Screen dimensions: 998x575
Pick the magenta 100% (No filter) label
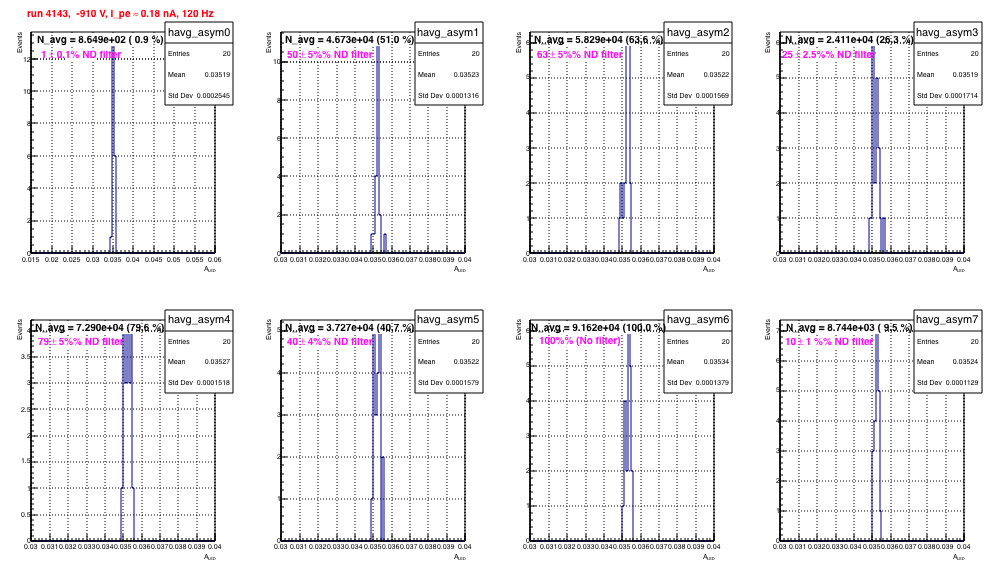580,341
